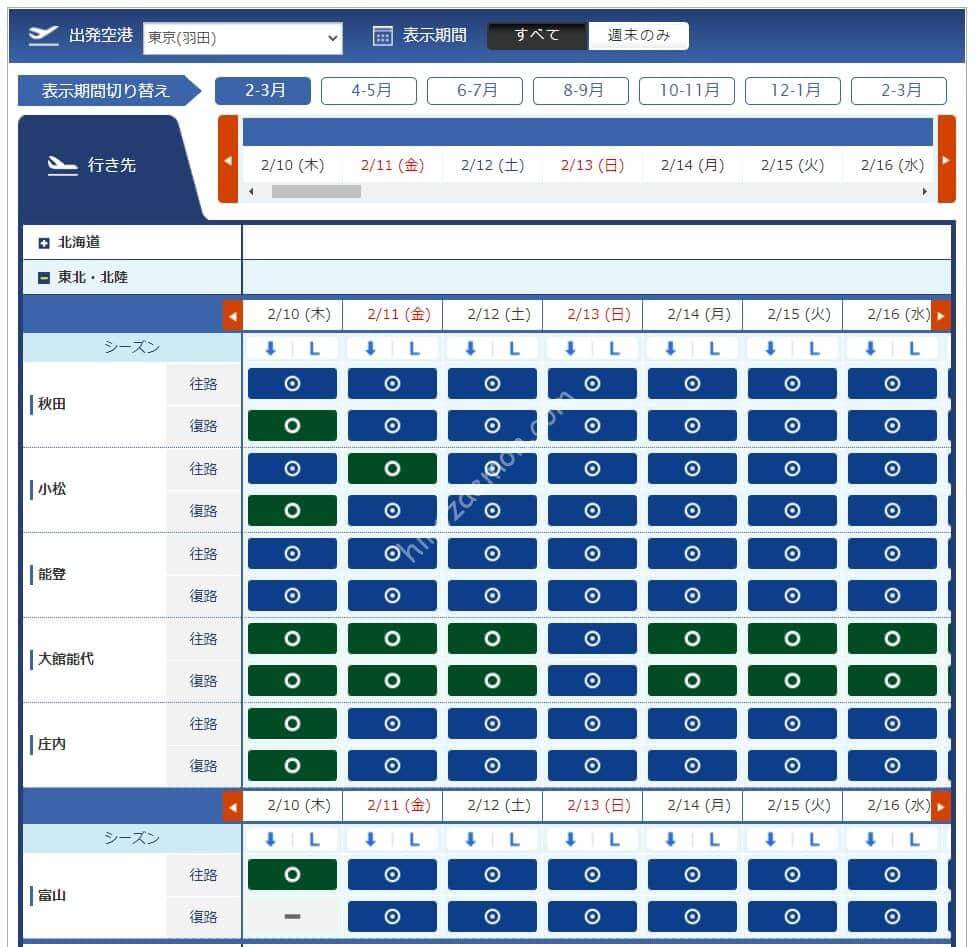The width and height of the screenshot is (975, 947).
Task: Click the date scrollbar thumb
Action: pyautogui.click(x=317, y=192)
